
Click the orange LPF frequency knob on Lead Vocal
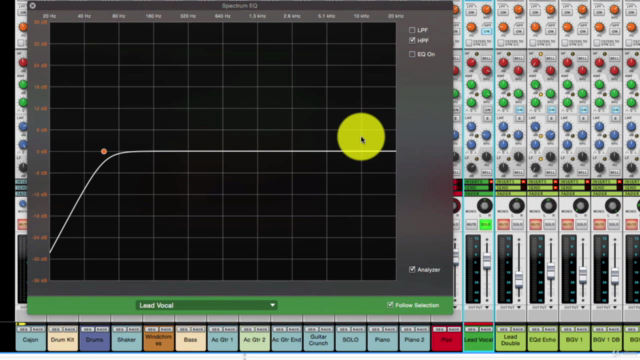click(487, 10)
